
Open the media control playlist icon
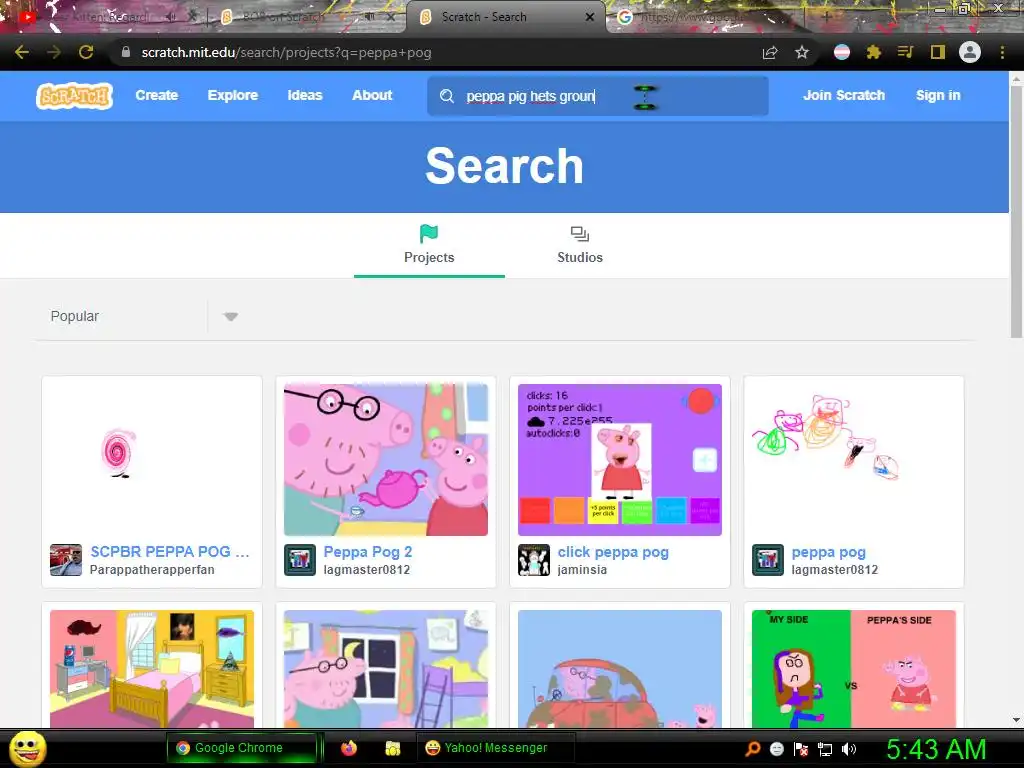[x=905, y=52]
